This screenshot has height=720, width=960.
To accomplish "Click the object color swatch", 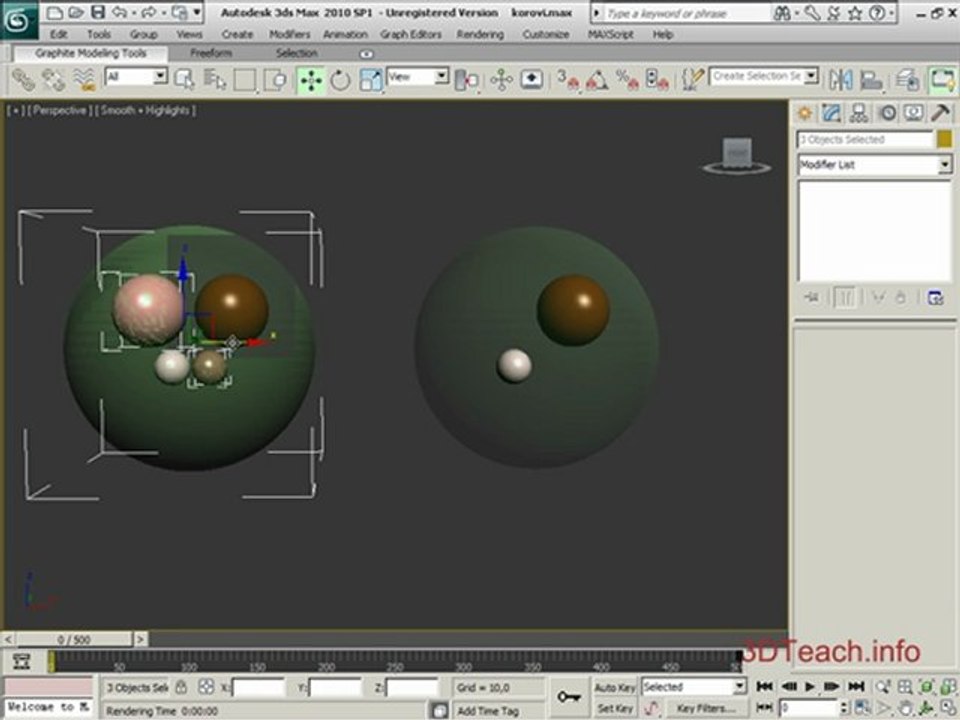I will click(945, 140).
